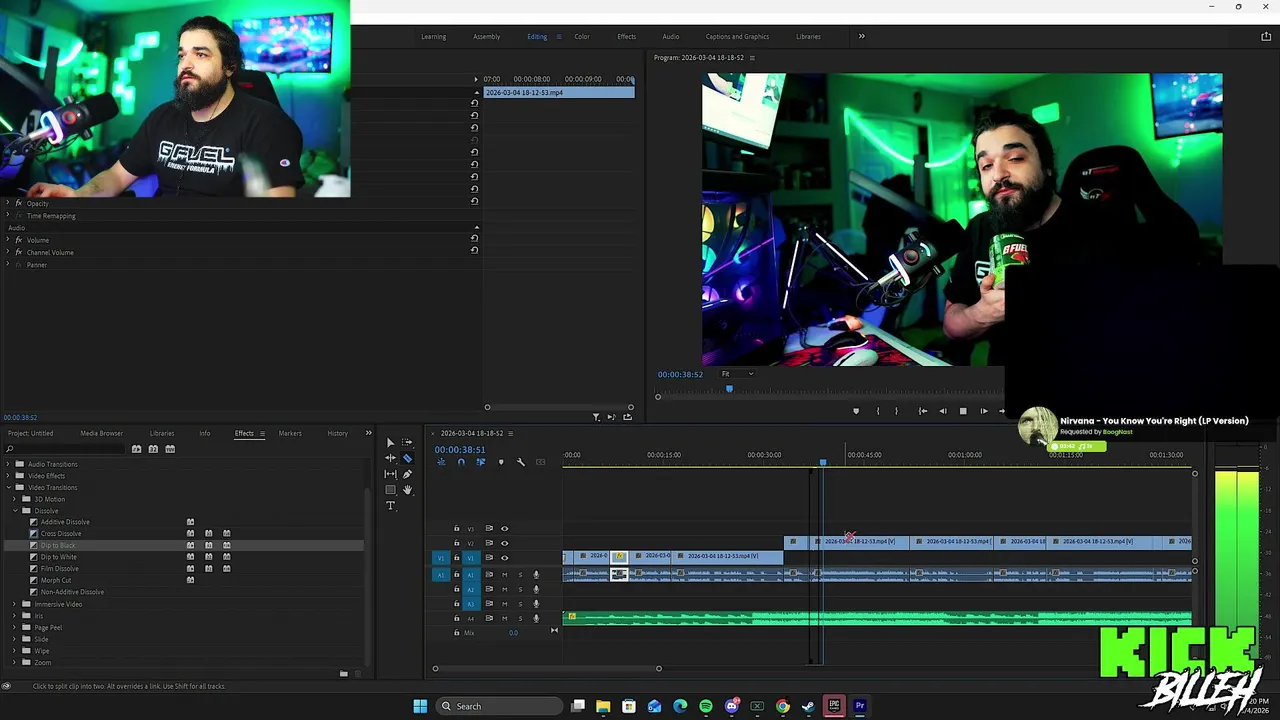Toggle track lock on A2
Viewport: 1280px width, 720px height.
pos(457,590)
